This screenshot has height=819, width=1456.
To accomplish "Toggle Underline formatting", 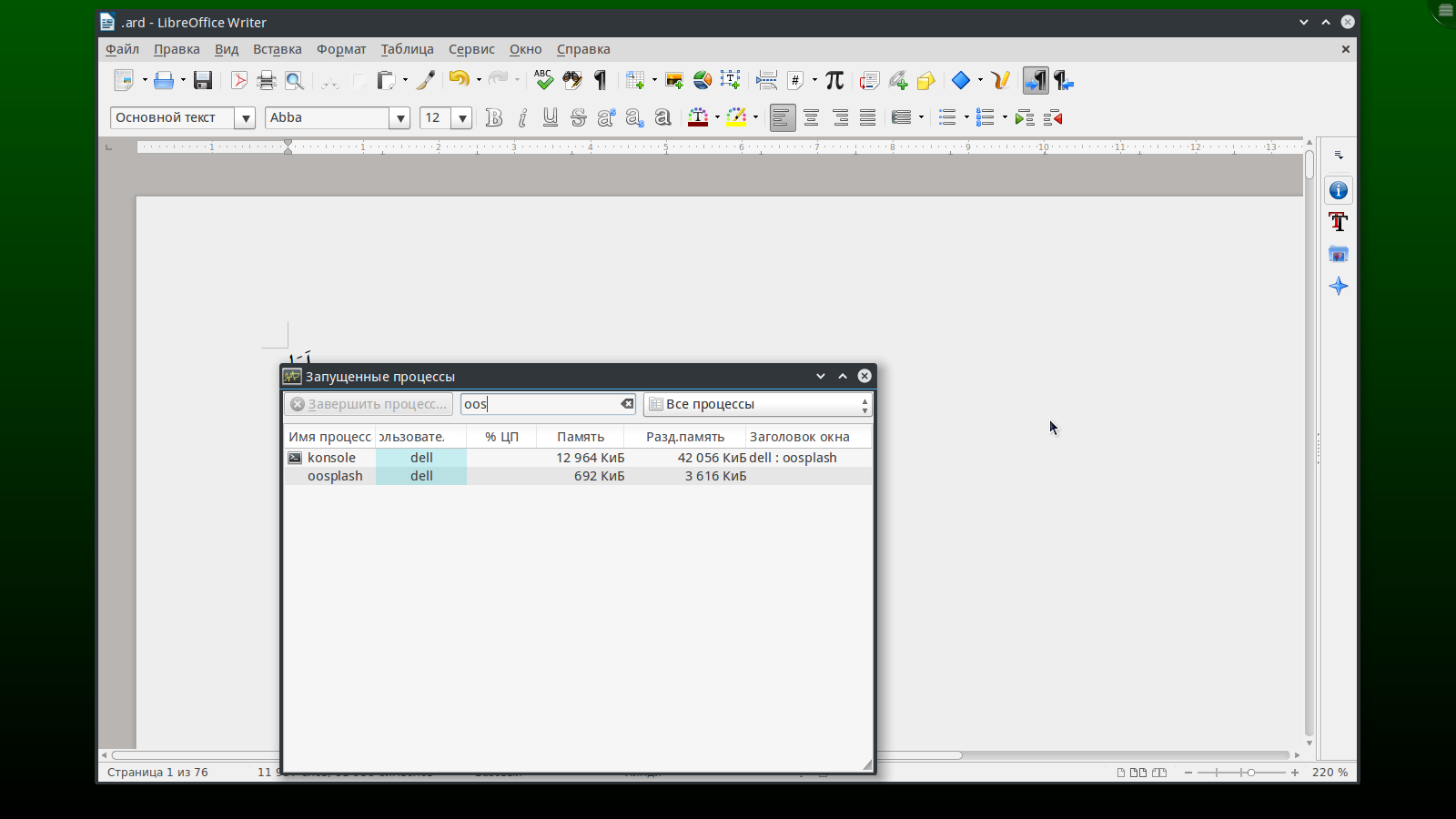I will [x=551, y=117].
